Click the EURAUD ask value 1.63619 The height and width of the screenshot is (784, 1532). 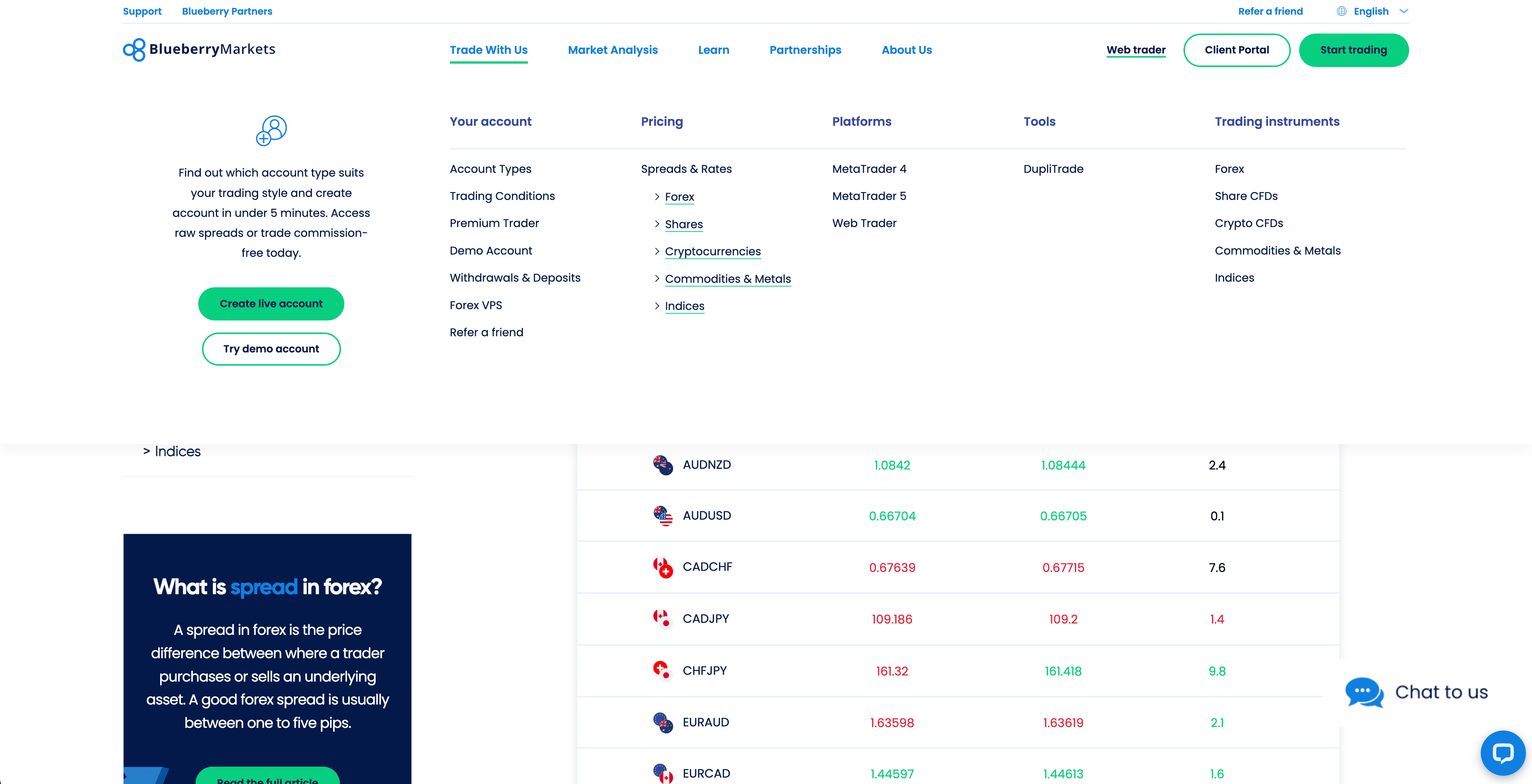click(x=1063, y=723)
